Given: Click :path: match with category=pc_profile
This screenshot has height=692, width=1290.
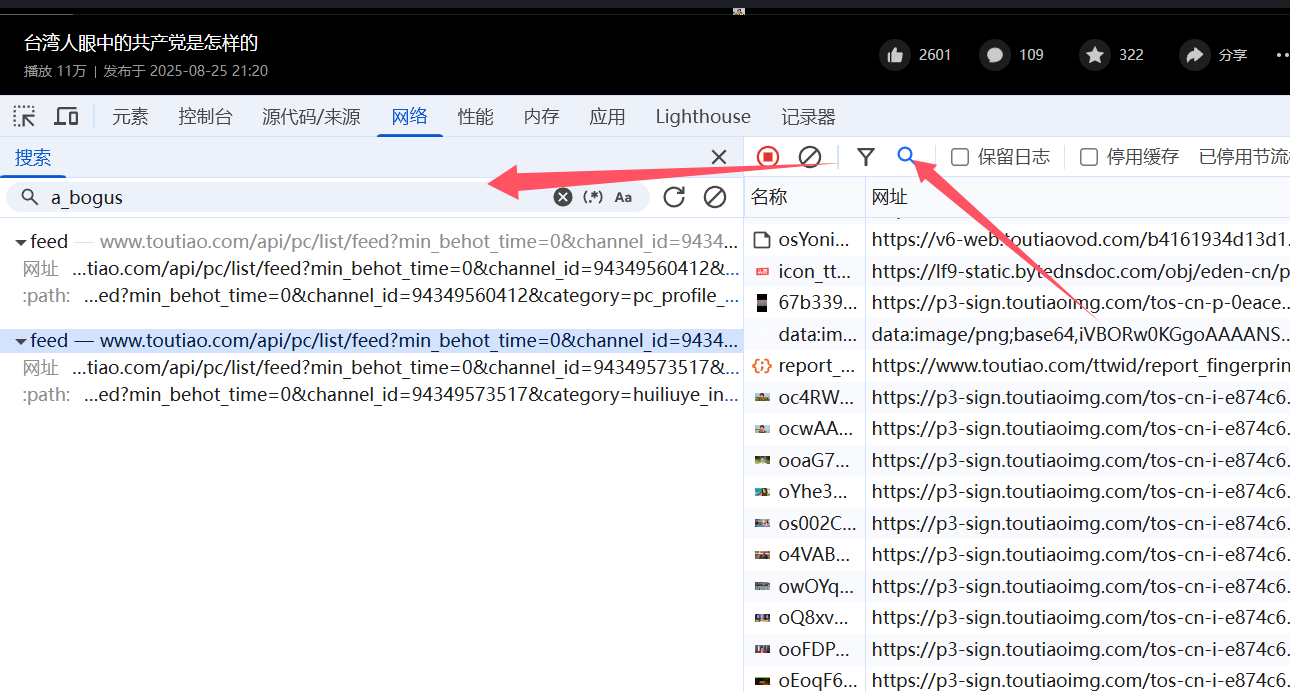Looking at the screenshot, I should tap(380, 296).
